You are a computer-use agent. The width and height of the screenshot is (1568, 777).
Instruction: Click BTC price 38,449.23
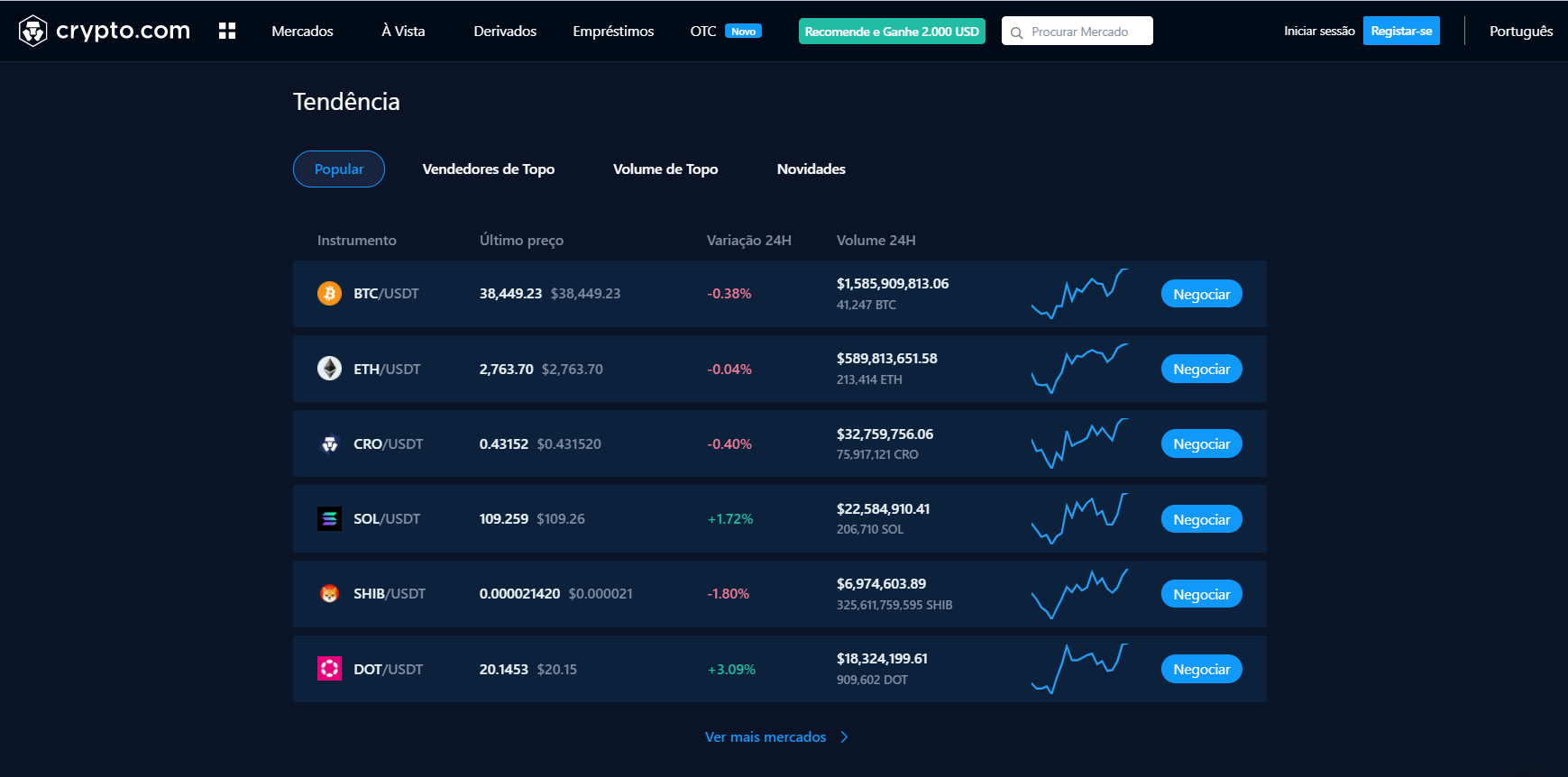click(x=510, y=294)
